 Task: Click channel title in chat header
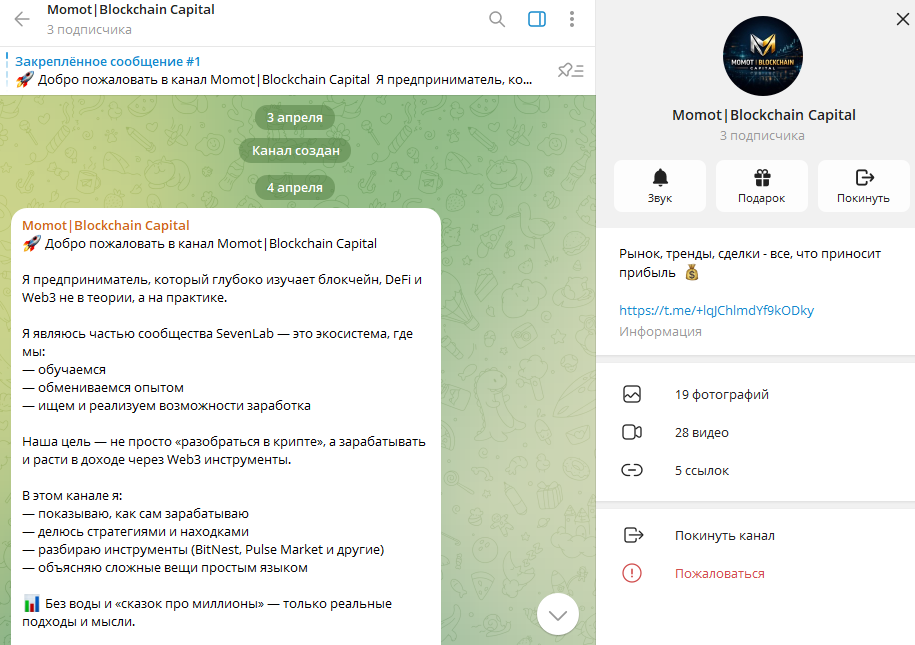(131, 9)
